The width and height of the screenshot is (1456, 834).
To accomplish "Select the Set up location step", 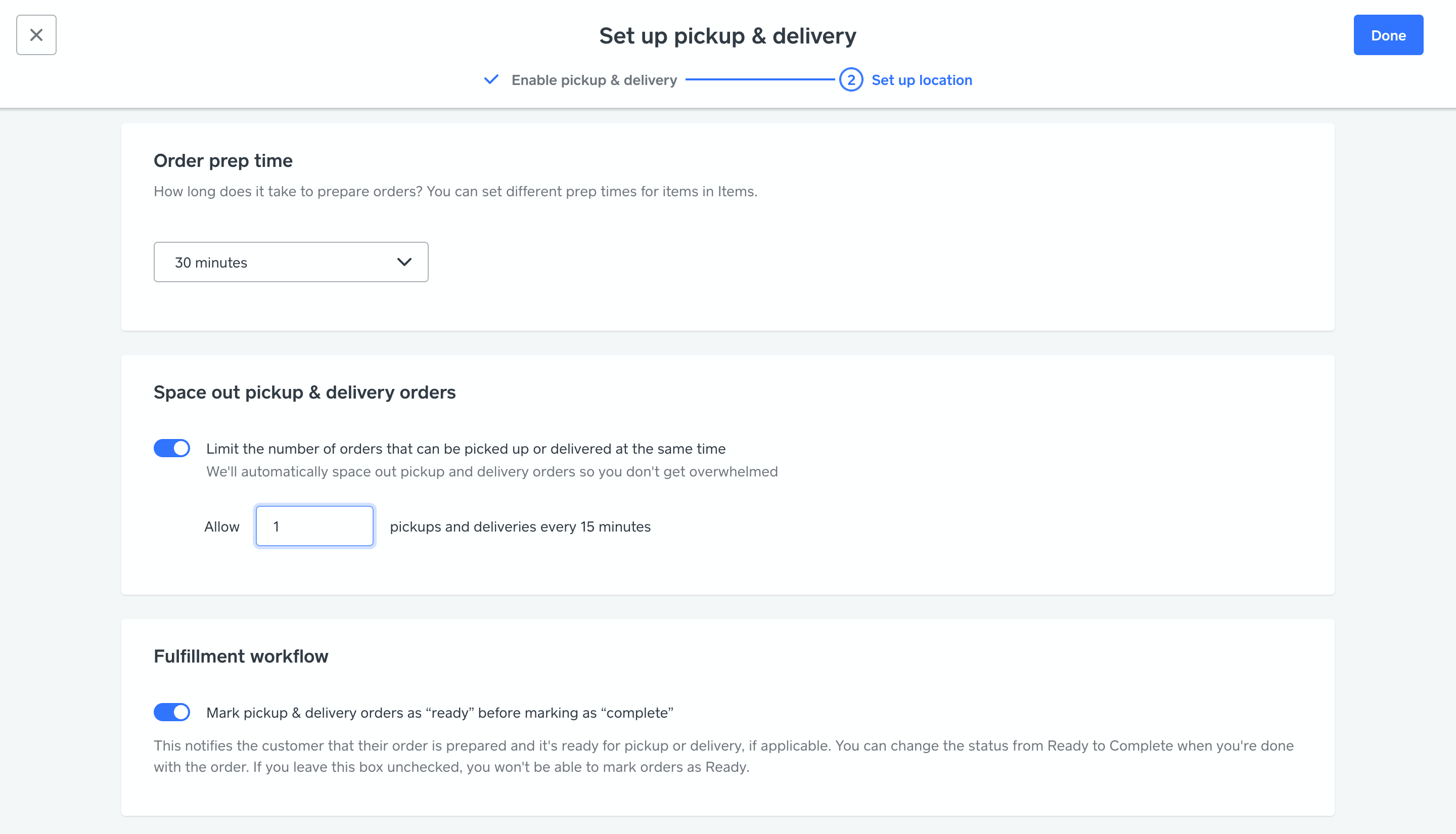I will pyautogui.click(x=921, y=80).
